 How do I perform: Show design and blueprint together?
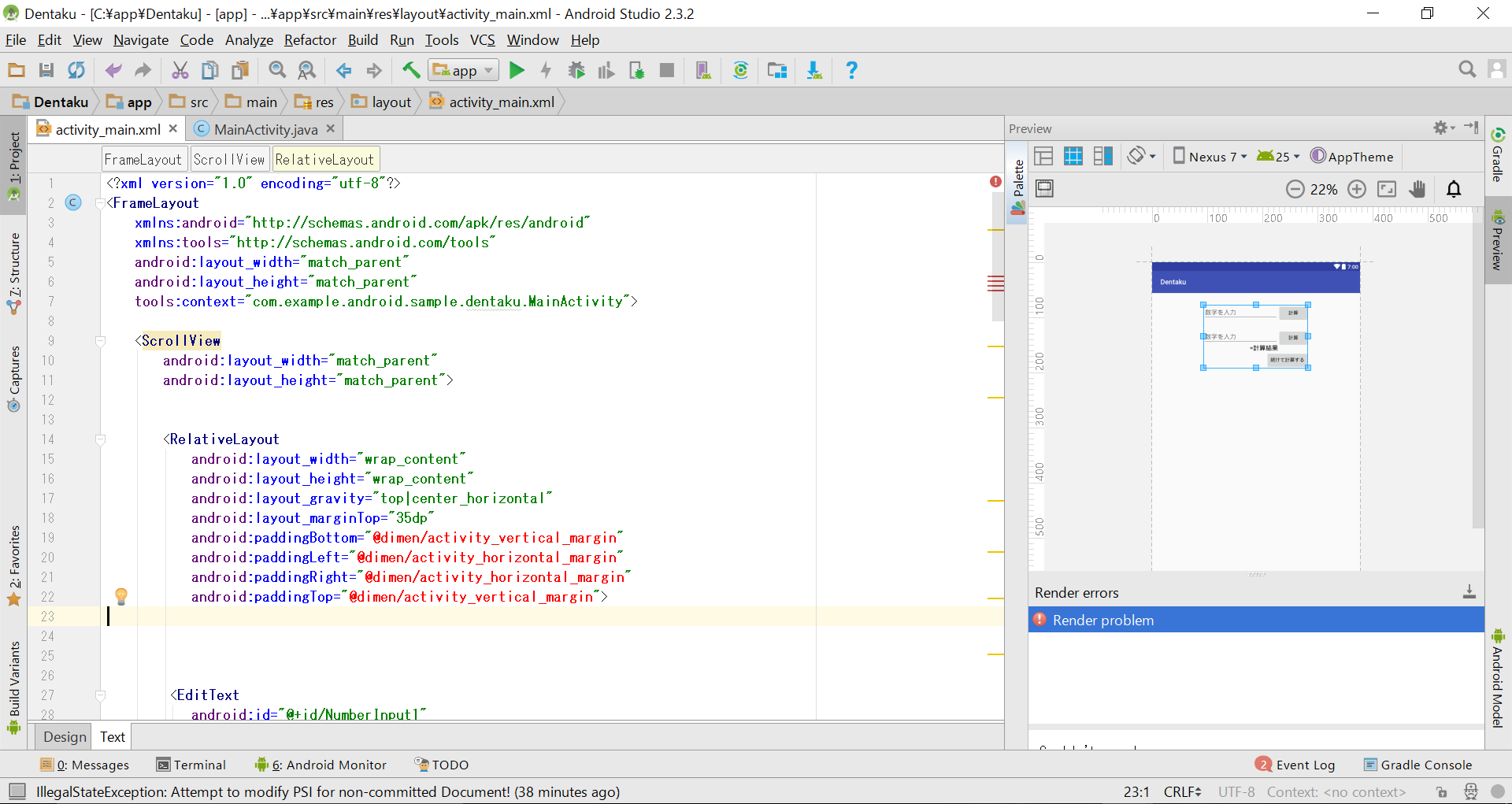1103,156
